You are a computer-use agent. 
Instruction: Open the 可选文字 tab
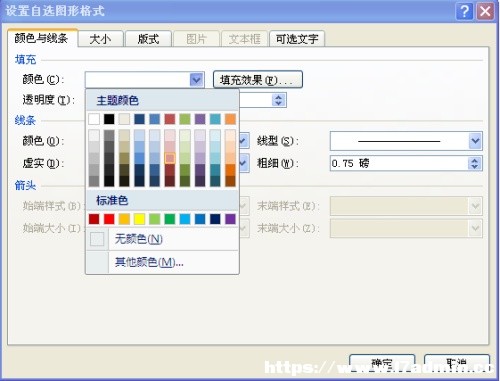point(297,39)
